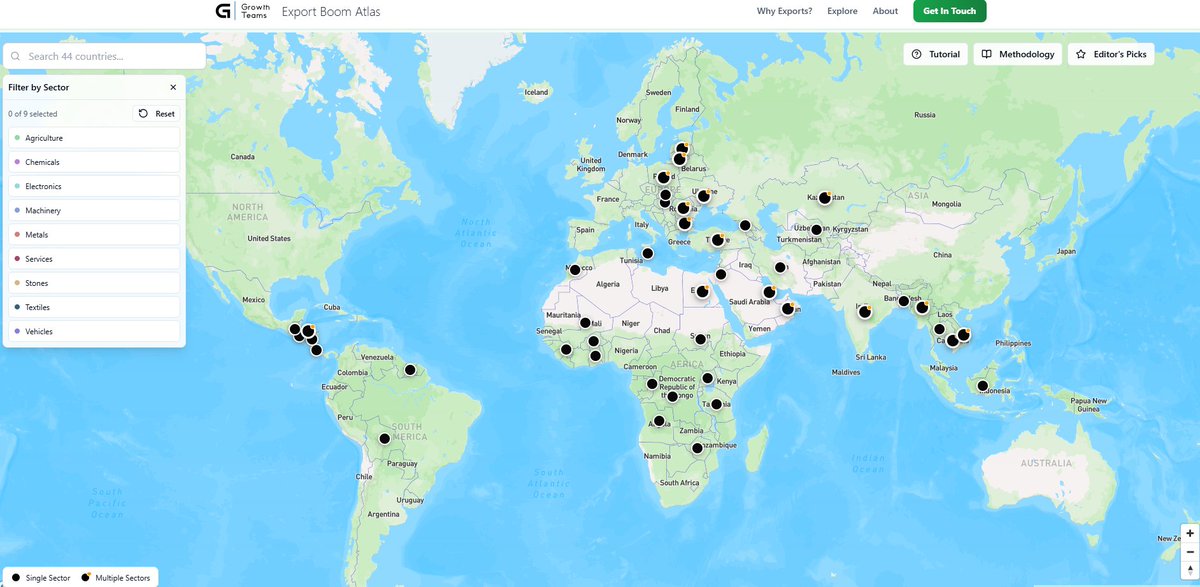Open the Explore menu

[x=842, y=11]
